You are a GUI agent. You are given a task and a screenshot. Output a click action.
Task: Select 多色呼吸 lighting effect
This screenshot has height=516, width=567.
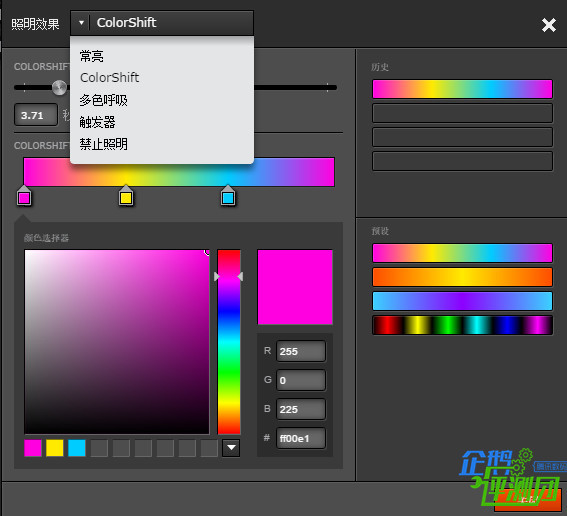(103, 100)
